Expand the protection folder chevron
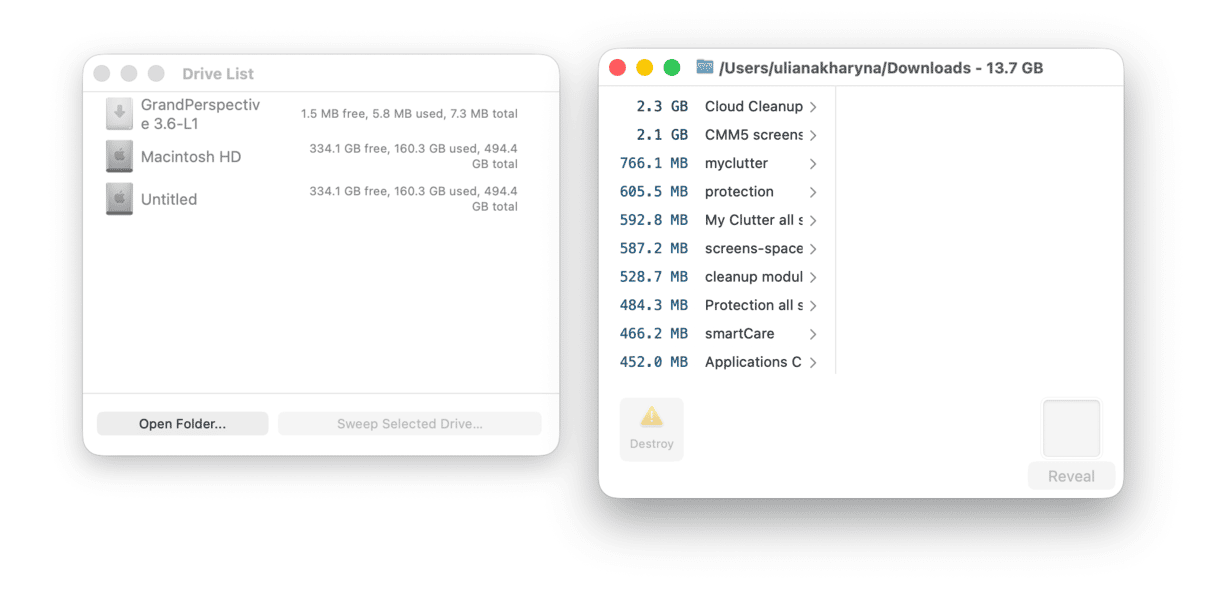This screenshot has height=594, width=1216. pyautogui.click(x=813, y=192)
